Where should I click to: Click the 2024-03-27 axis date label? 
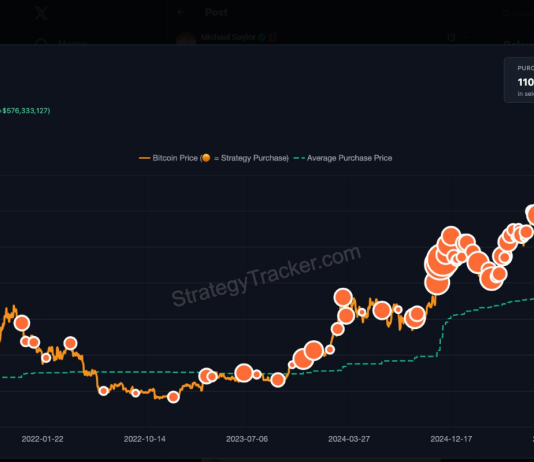pos(349,439)
